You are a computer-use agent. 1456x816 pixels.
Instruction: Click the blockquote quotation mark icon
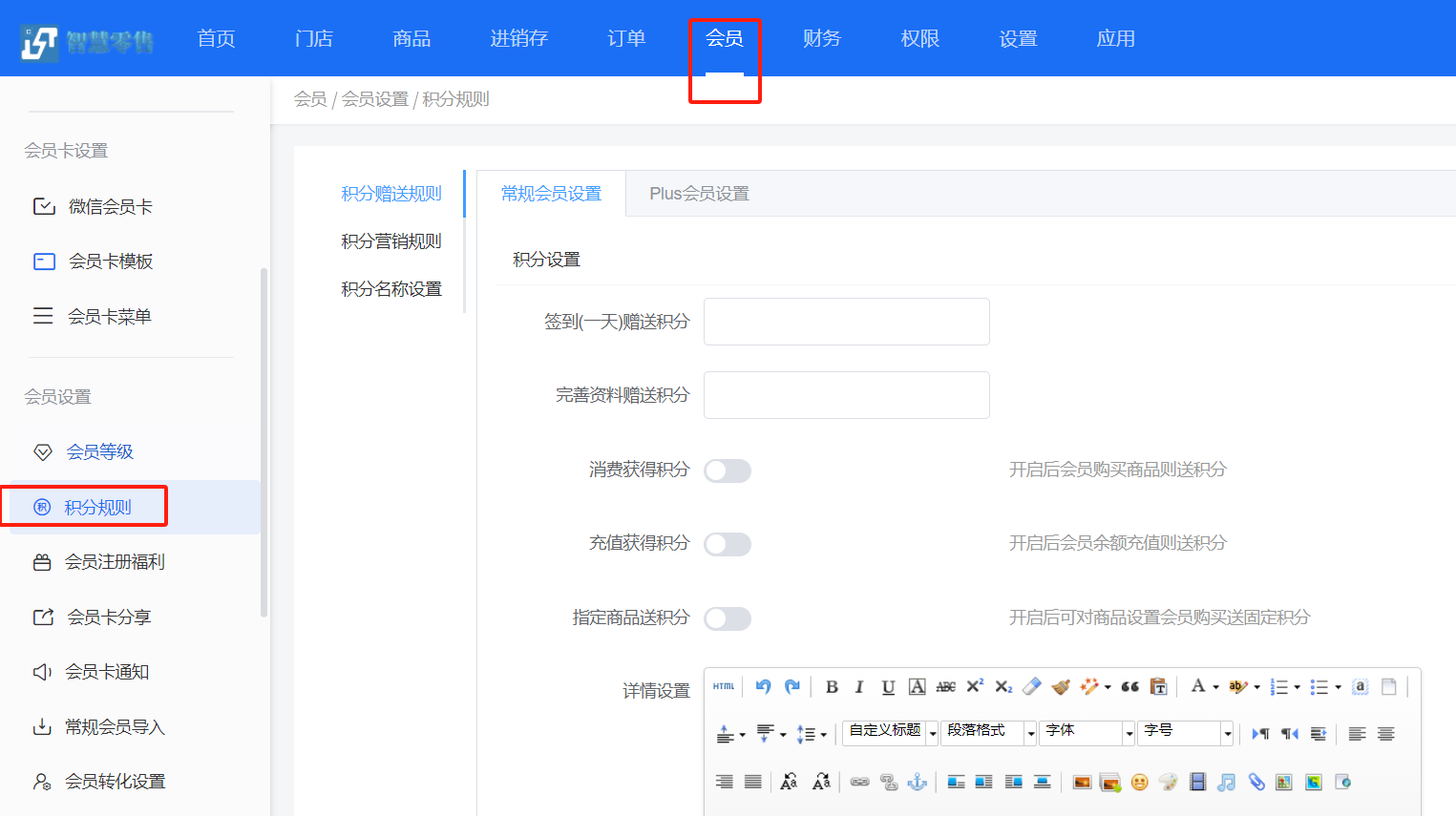click(x=1129, y=687)
